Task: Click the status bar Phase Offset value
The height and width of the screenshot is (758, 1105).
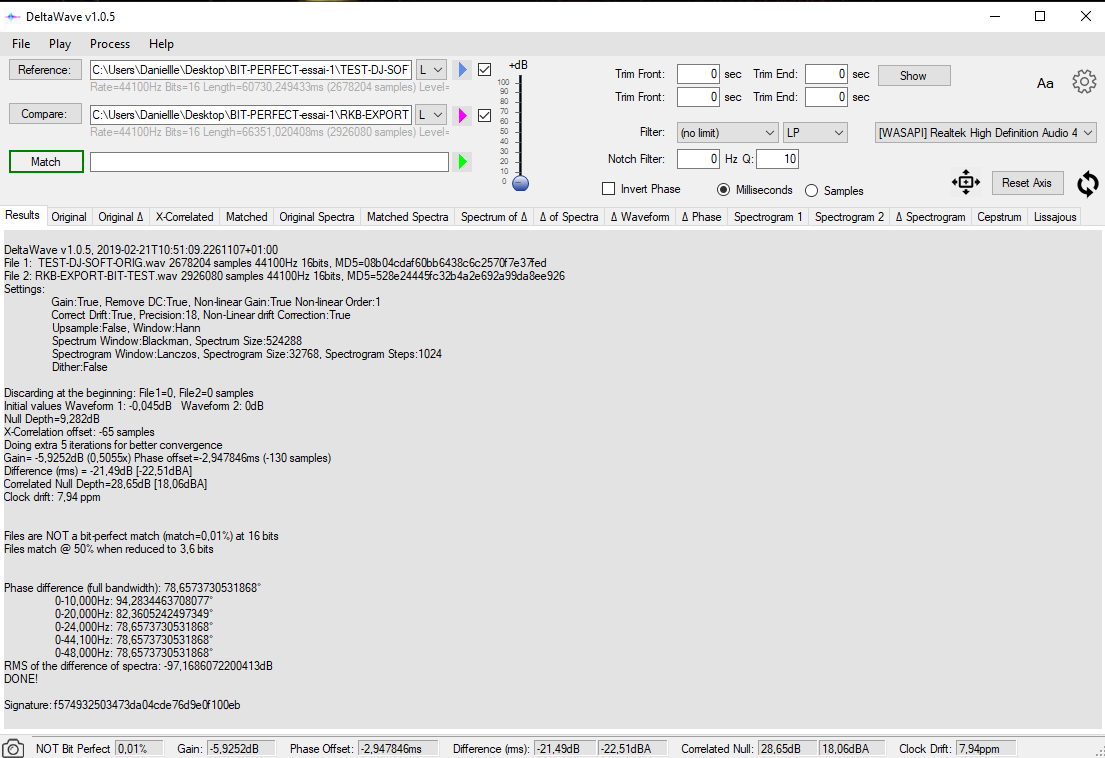Action: 397,748
